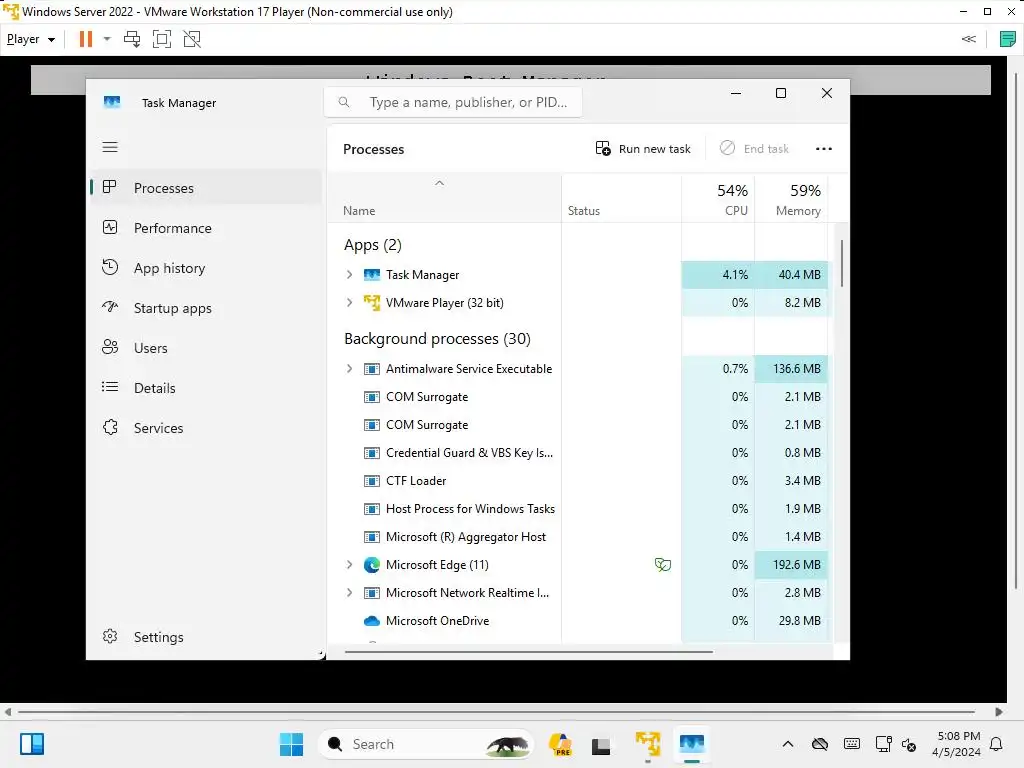
Task: Click the Processes sidebar icon
Action: 110,187
